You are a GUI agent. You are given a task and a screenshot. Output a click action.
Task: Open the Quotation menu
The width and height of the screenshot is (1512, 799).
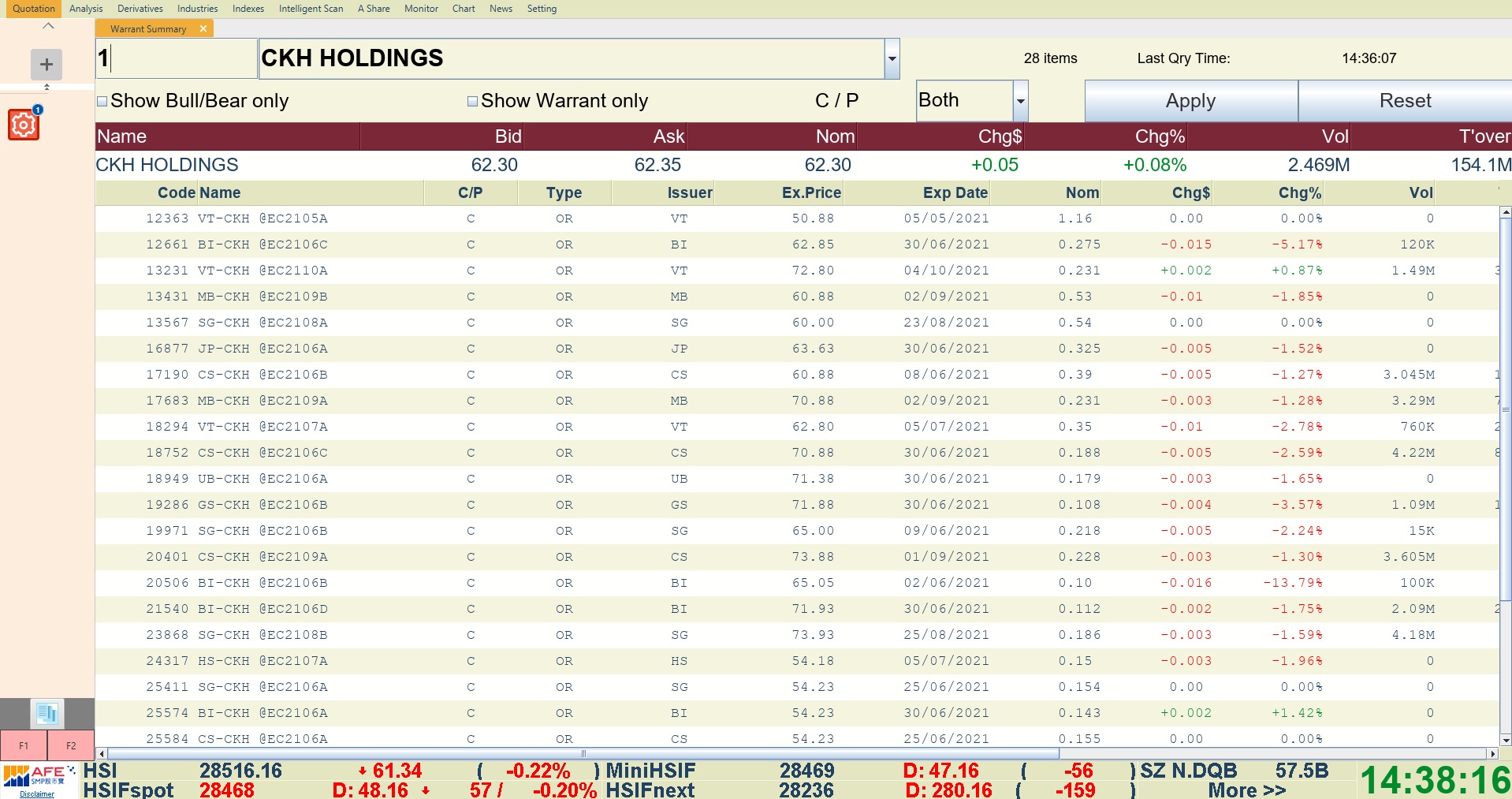tap(34, 9)
